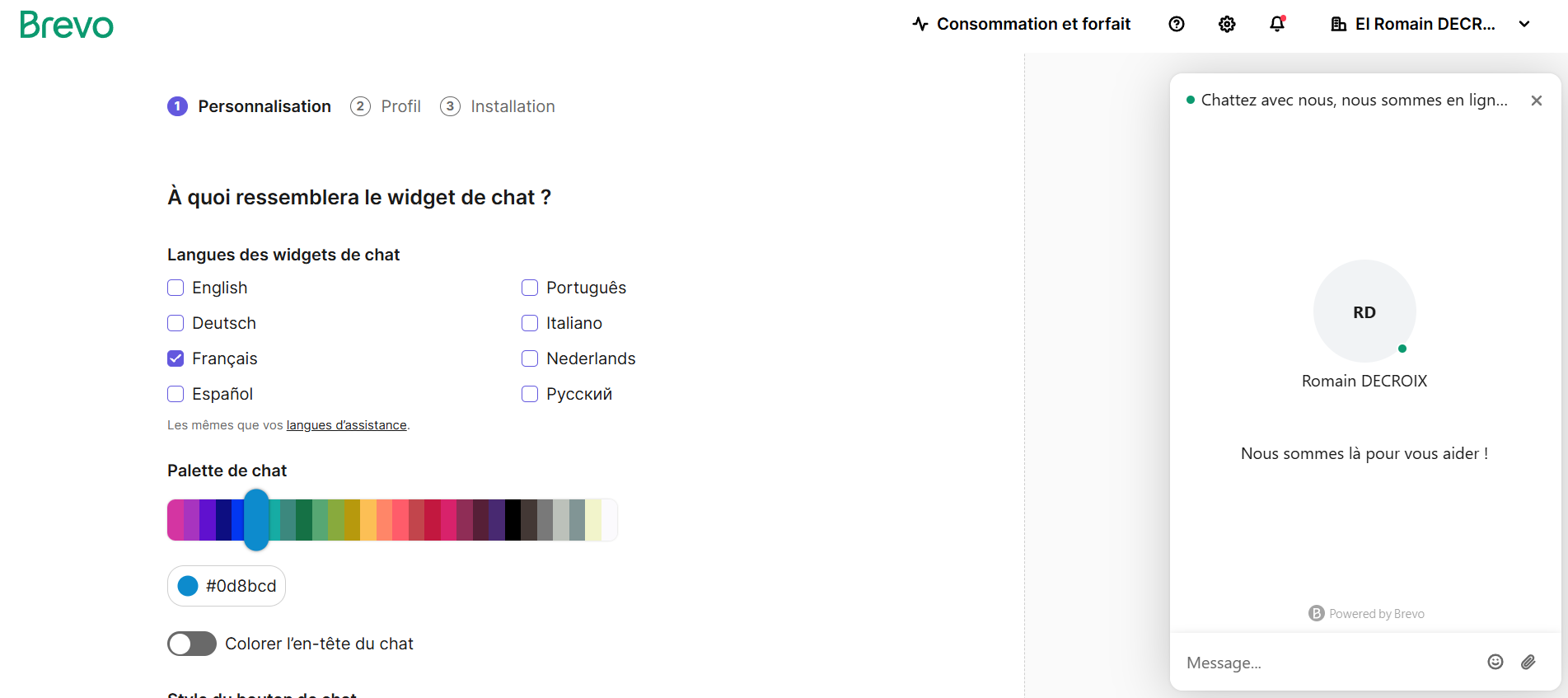Close the chat widget preview
Image resolution: width=1568 pixels, height=698 pixels.
1537,101
